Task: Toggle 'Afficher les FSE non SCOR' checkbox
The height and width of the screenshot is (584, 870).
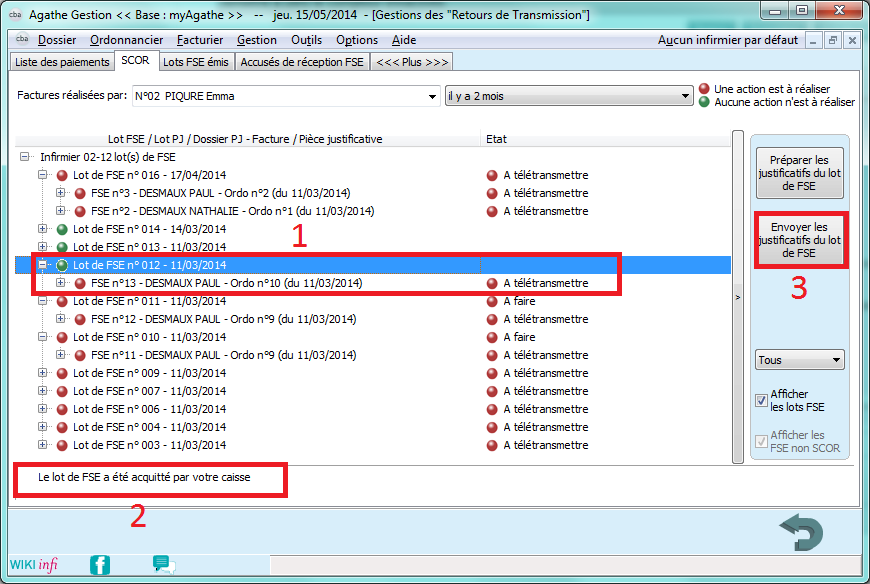Action: [761, 441]
